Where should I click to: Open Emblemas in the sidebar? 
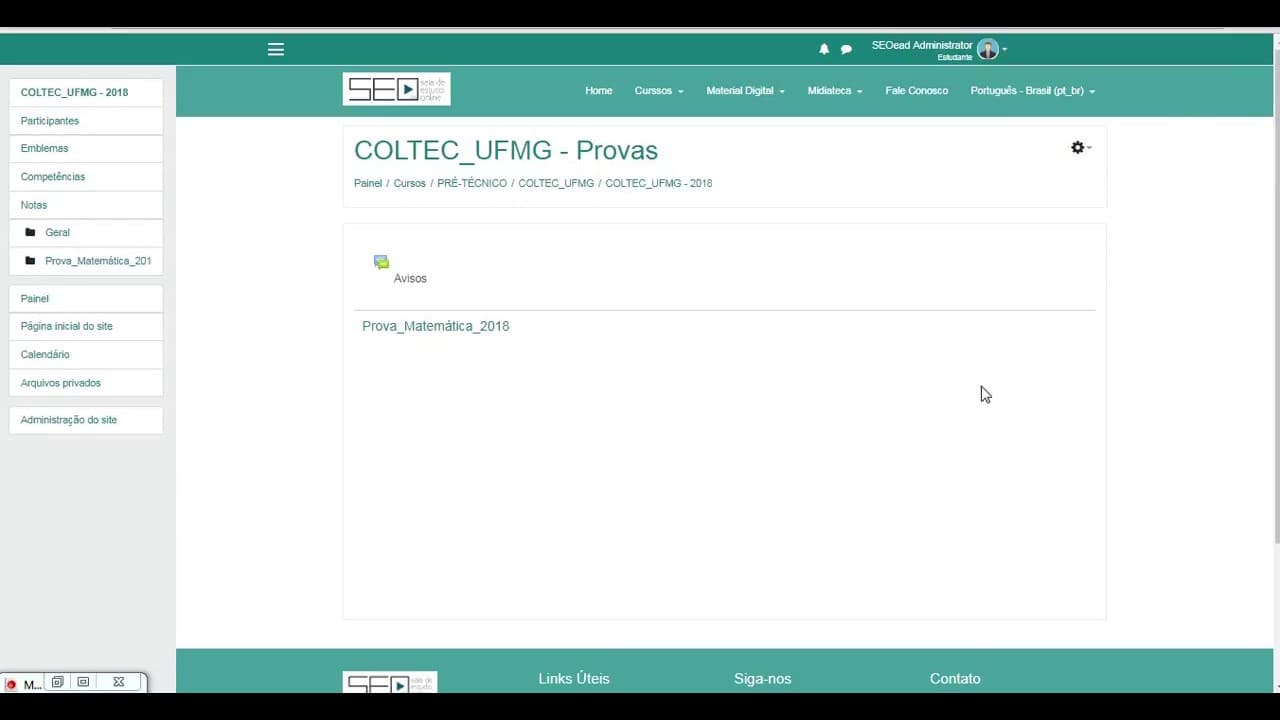86,148
